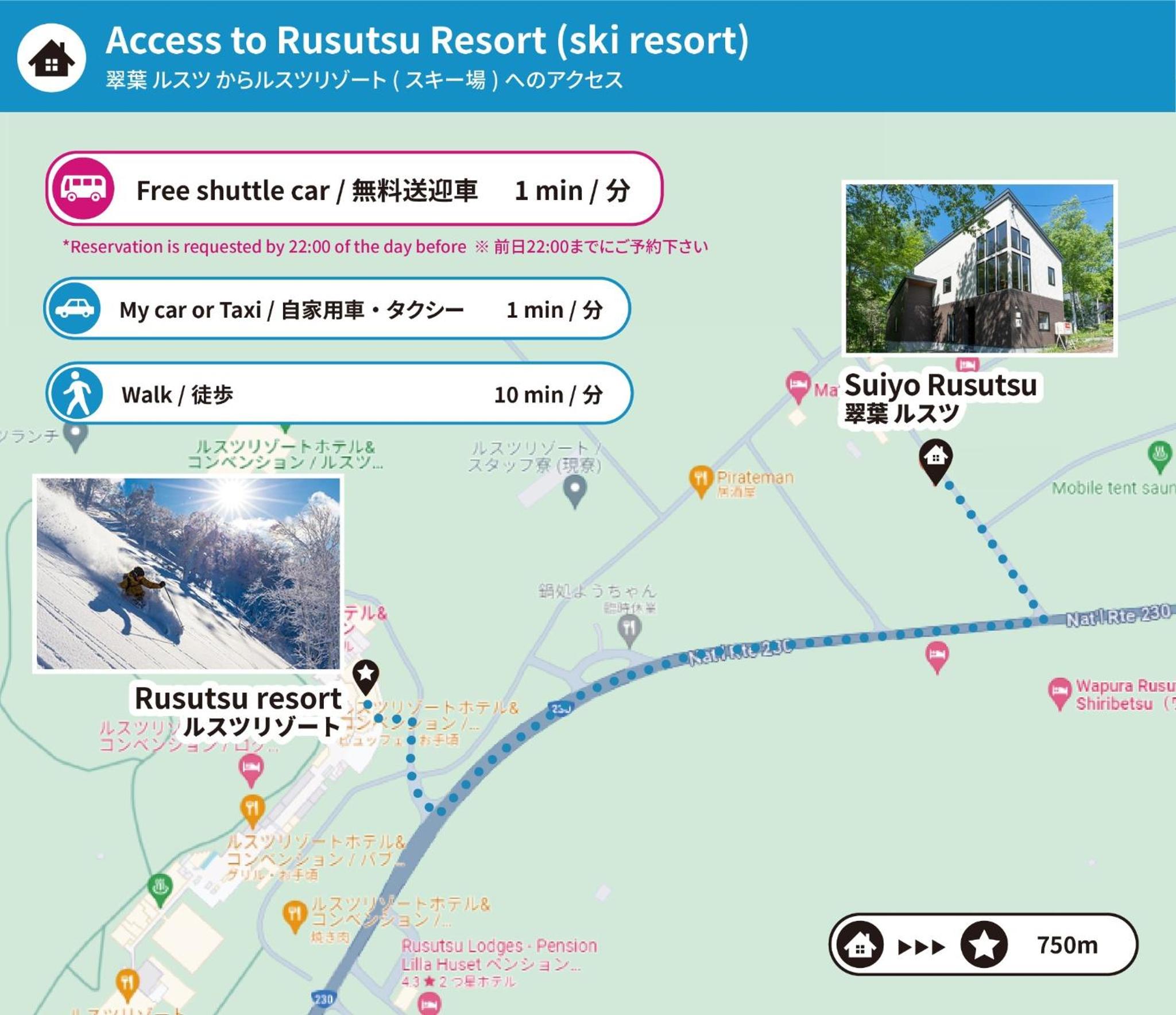Click the "Nat'l Rte 230" label at the right edge
Image resolution: width=1176 pixels, height=1015 pixels.
tap(1118, 615)
